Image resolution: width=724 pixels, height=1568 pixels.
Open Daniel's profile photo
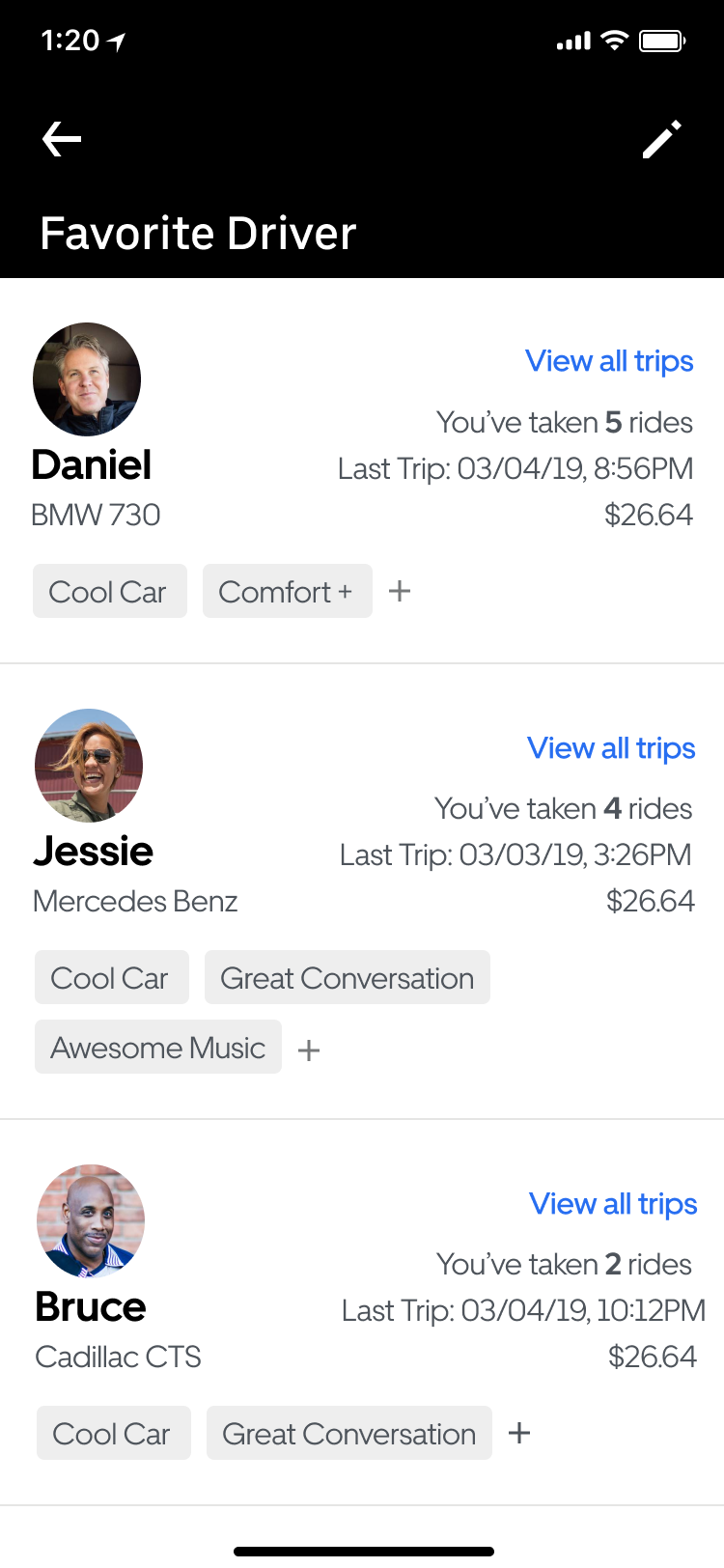(x=87, y=378)
